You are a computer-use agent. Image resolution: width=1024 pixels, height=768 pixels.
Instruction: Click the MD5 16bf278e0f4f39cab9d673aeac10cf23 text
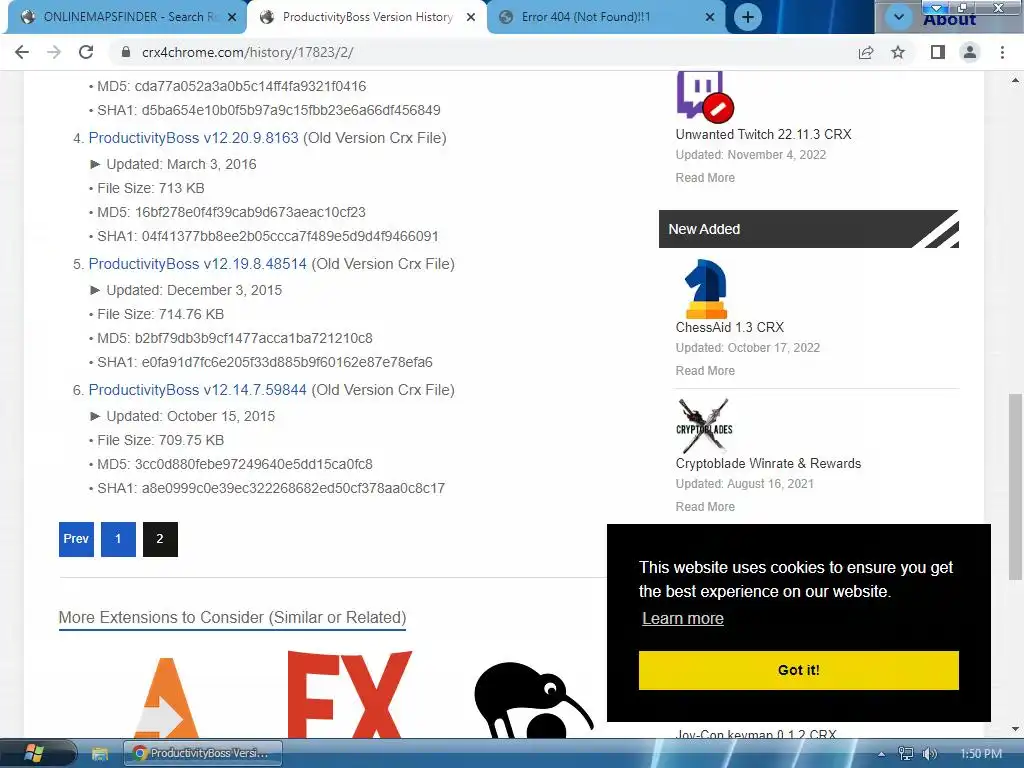[232, 212]
